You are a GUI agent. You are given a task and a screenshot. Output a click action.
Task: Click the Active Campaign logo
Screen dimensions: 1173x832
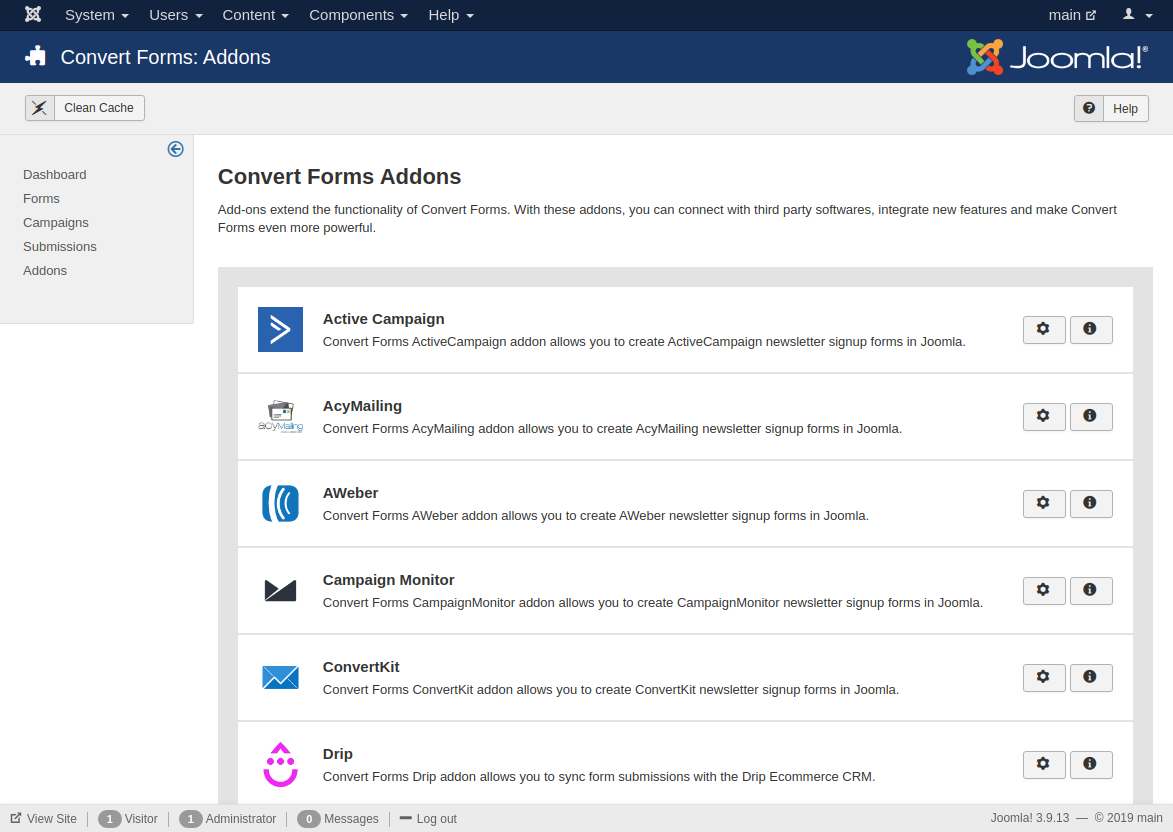[x=281, y=329]
